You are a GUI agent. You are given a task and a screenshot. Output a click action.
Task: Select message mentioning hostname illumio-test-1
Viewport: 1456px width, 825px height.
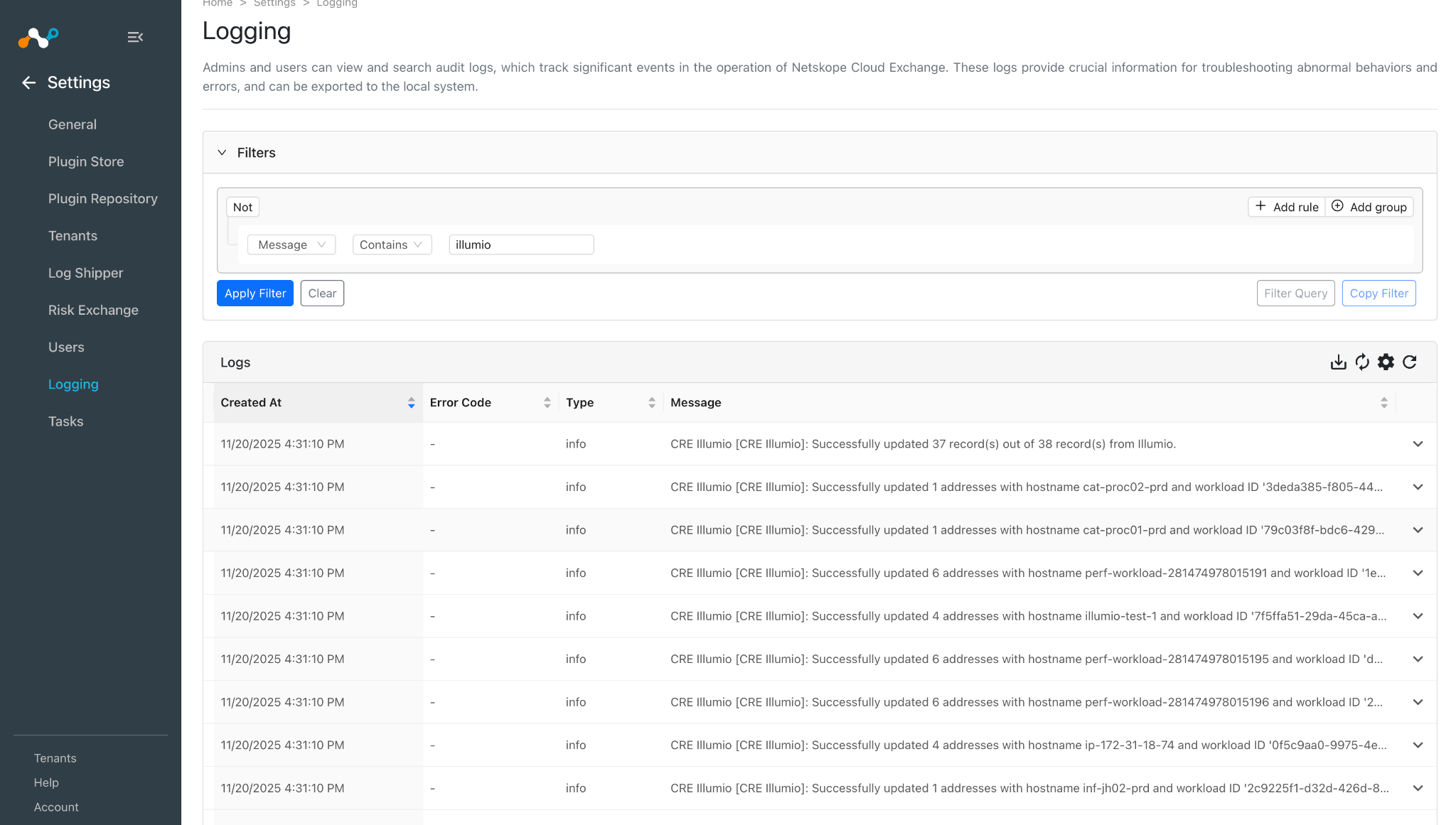point(1028,616)
